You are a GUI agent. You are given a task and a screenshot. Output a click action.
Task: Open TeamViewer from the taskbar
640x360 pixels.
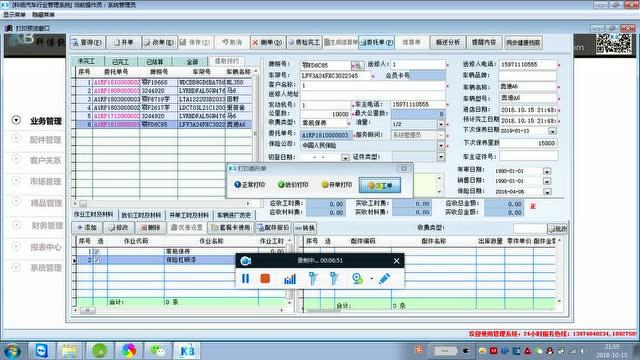(x=42, y=351)
